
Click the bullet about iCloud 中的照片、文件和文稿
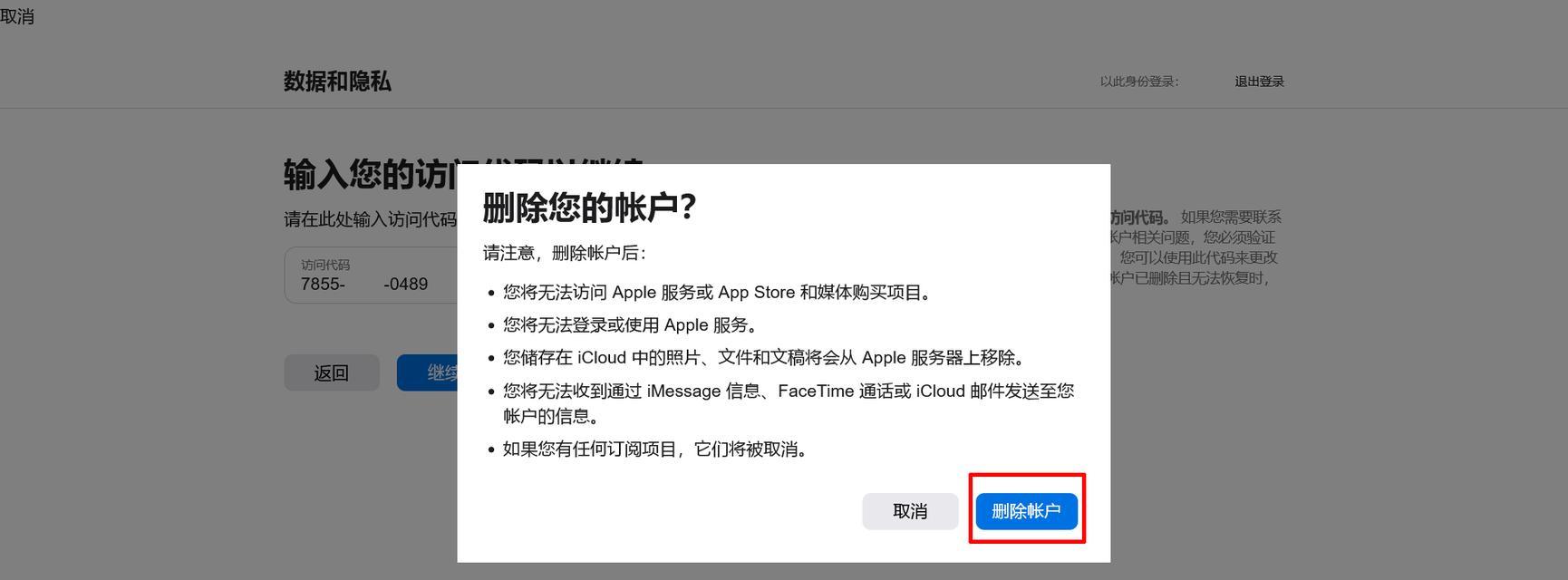(764, 358)
